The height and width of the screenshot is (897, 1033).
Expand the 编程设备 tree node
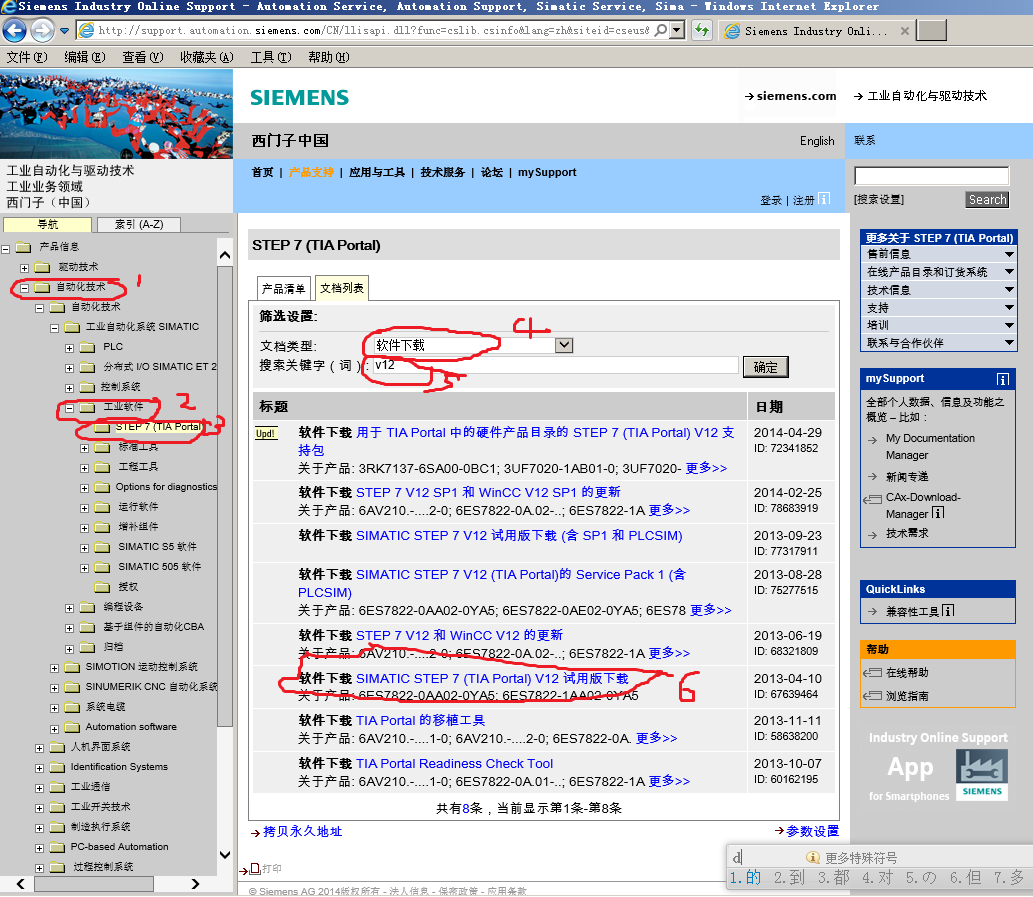pos(69,609)
